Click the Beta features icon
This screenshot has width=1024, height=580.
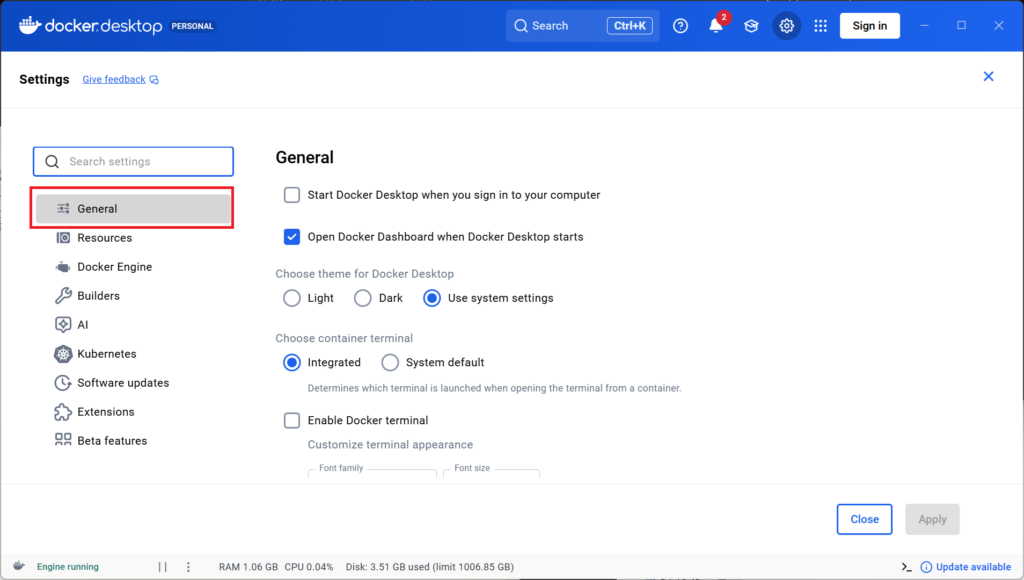click(63, 440)
